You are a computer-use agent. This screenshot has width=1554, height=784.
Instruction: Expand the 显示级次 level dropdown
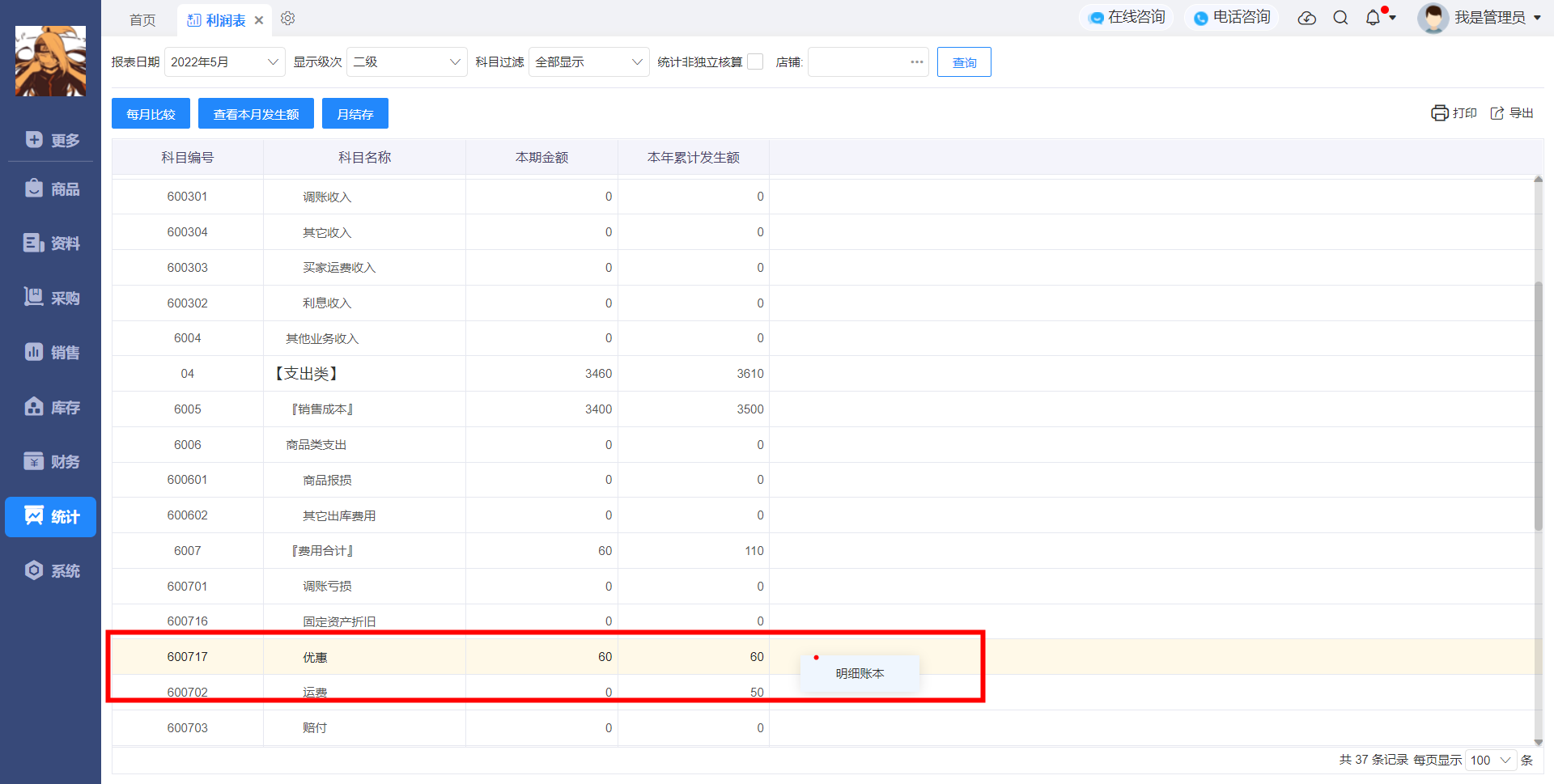point(407,62)
